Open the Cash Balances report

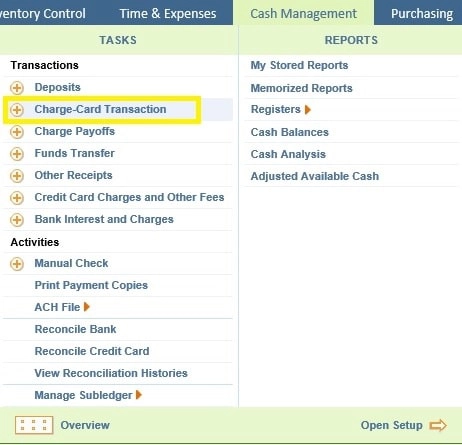[290, 132]
